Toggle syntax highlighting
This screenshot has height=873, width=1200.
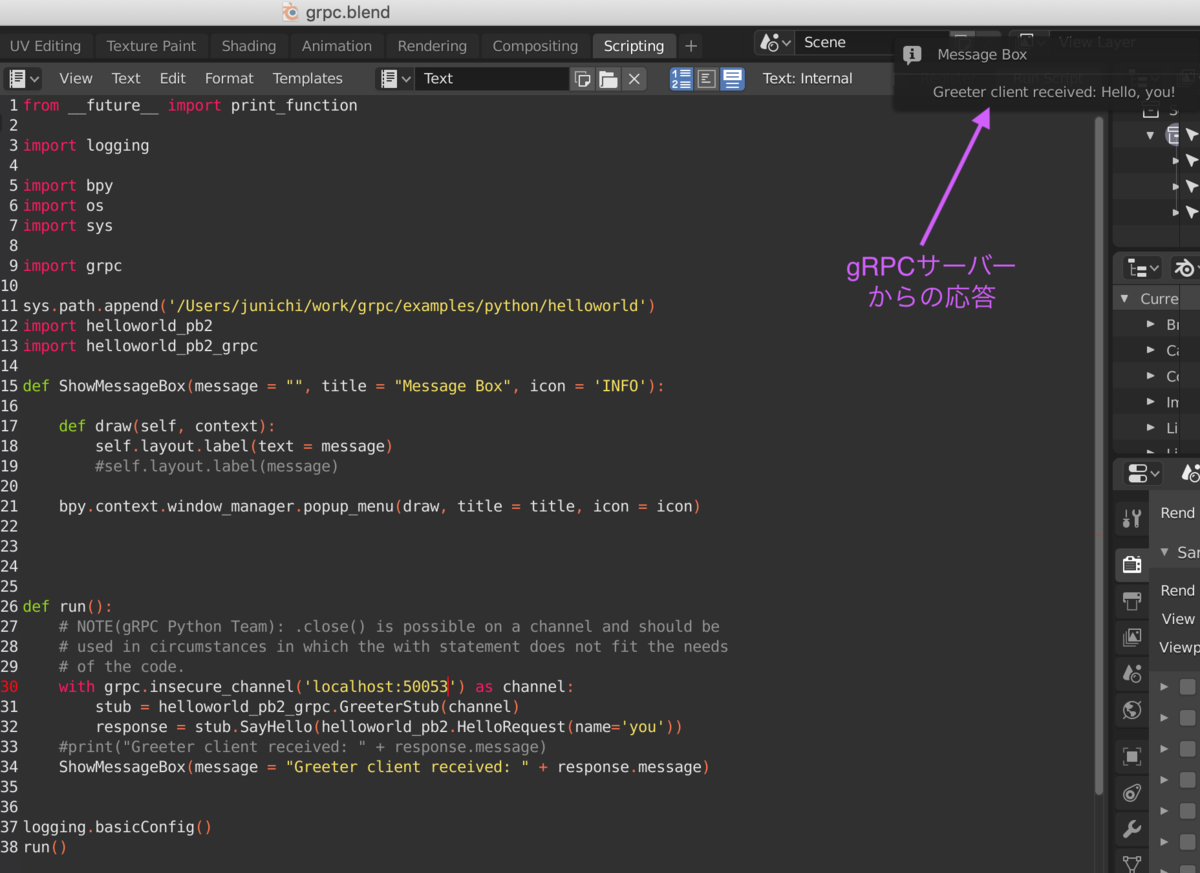pyautogui.click(x=733, y=78)
